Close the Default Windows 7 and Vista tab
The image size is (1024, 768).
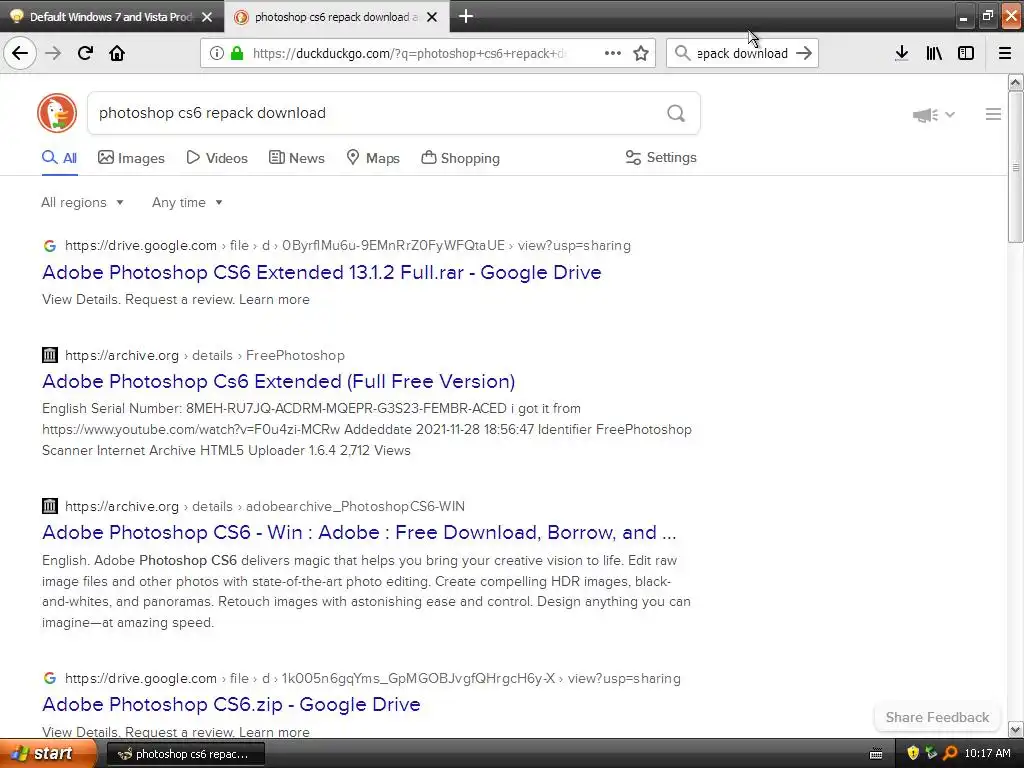[x=207, y=17]
